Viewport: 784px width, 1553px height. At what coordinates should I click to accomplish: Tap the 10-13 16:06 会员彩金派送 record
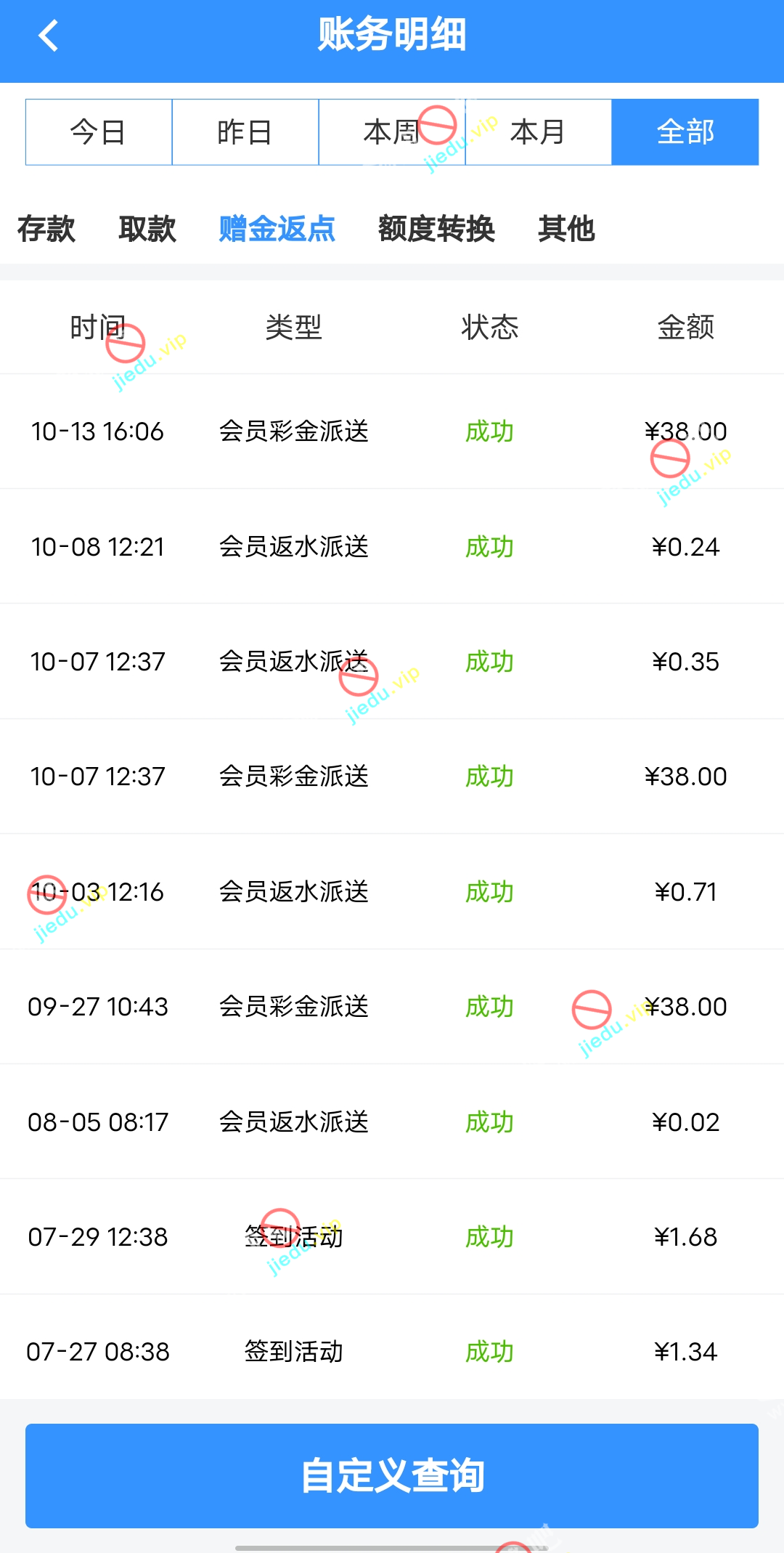click(x=392, y=431)
